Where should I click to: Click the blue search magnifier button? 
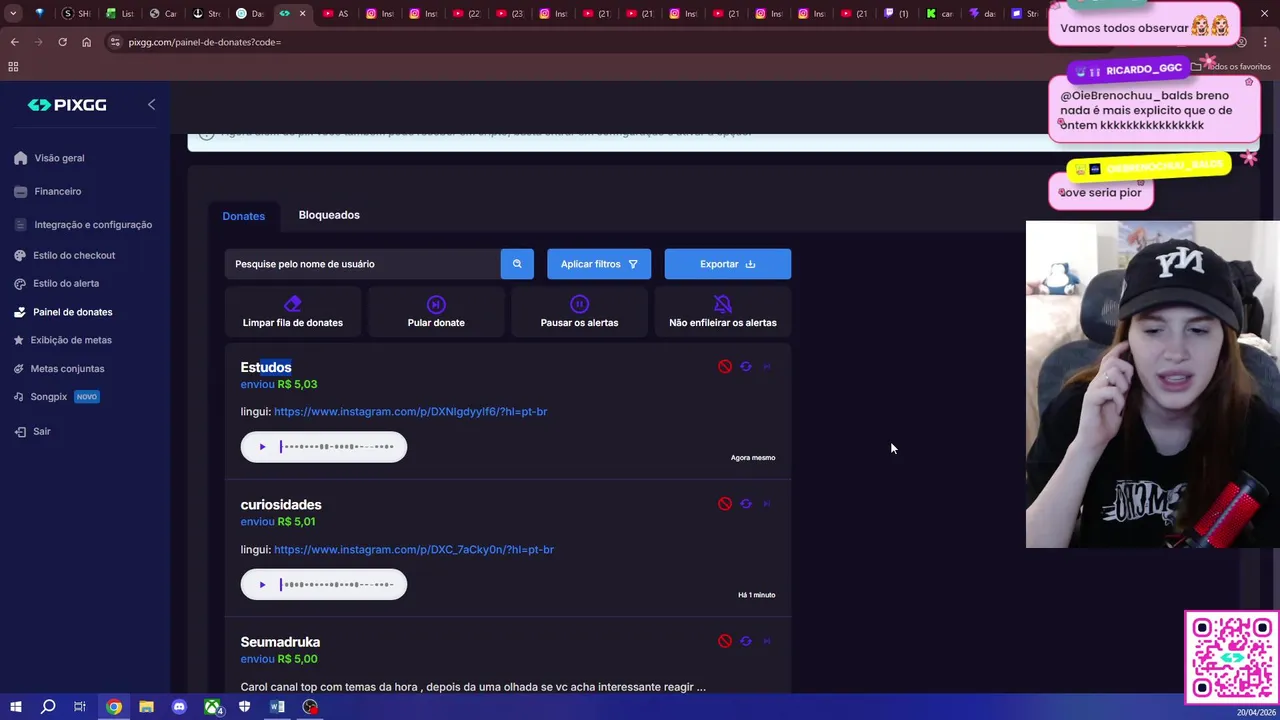pos(517,264)
